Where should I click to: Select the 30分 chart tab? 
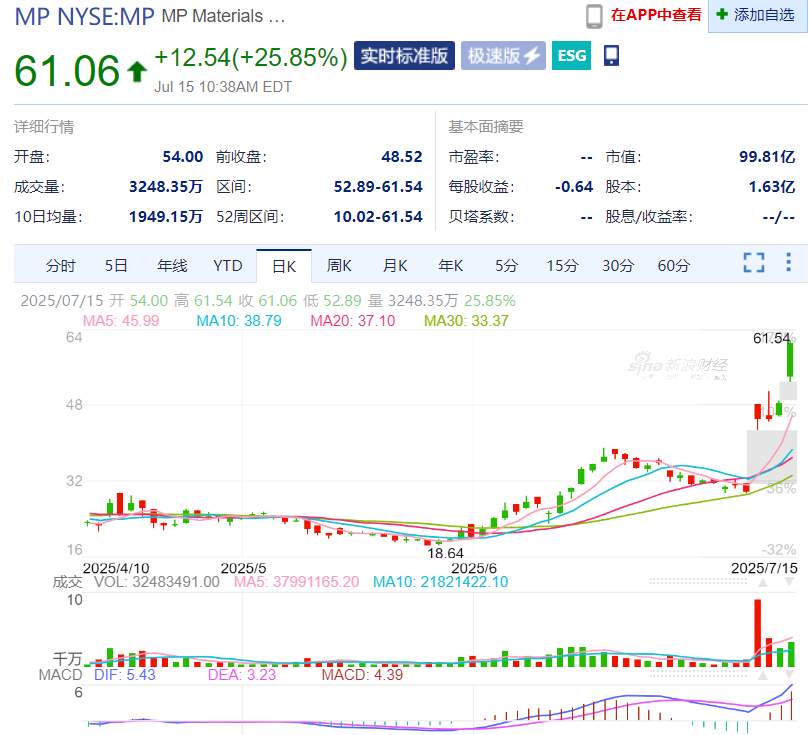coord(618,266)
